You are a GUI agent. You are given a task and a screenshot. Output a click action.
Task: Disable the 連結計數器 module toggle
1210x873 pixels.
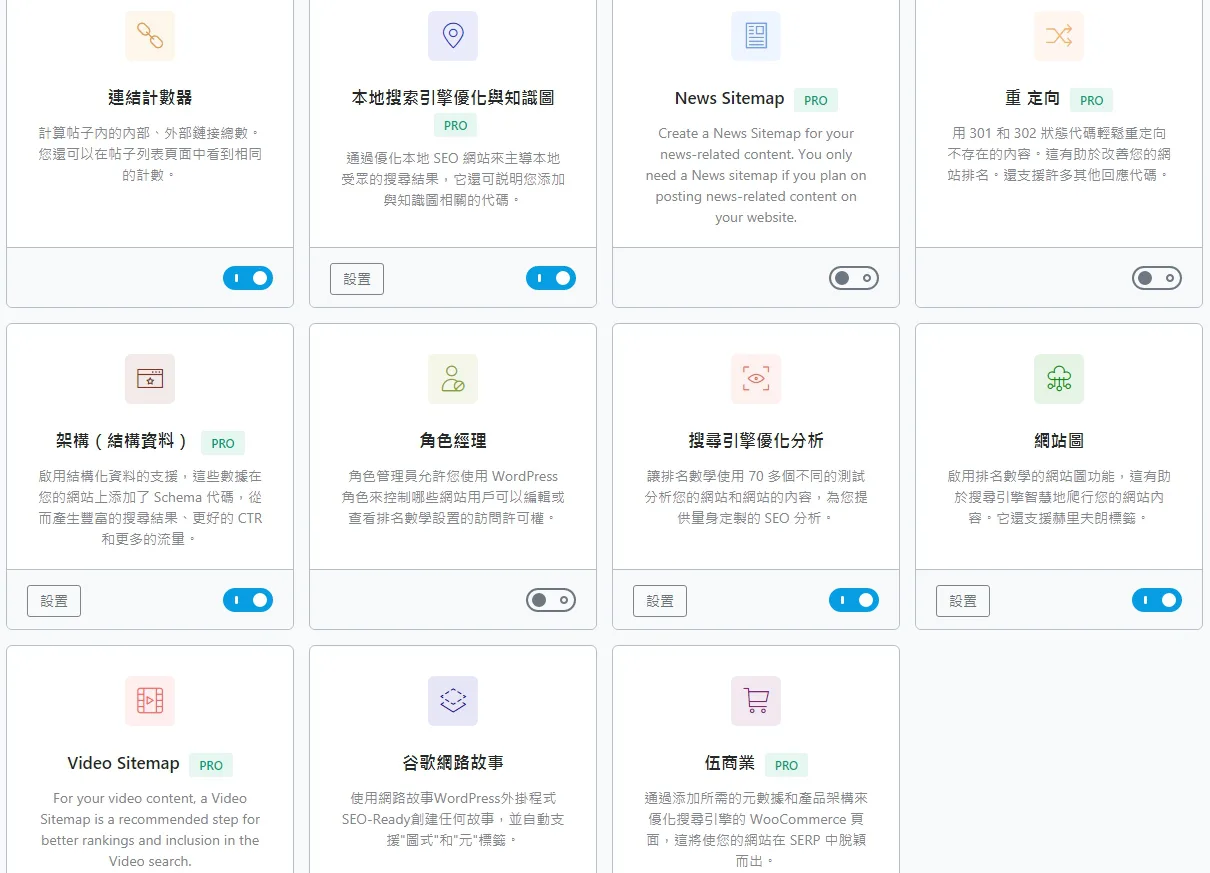(248, 278)
